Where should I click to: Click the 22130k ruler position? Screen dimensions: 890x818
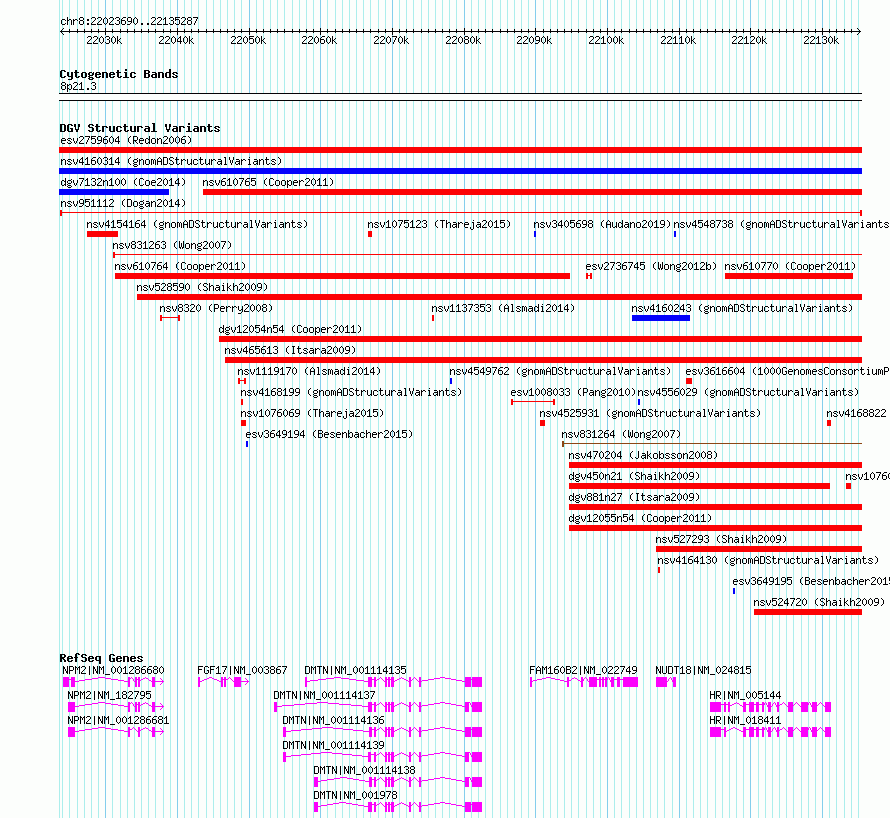[821, 40]
